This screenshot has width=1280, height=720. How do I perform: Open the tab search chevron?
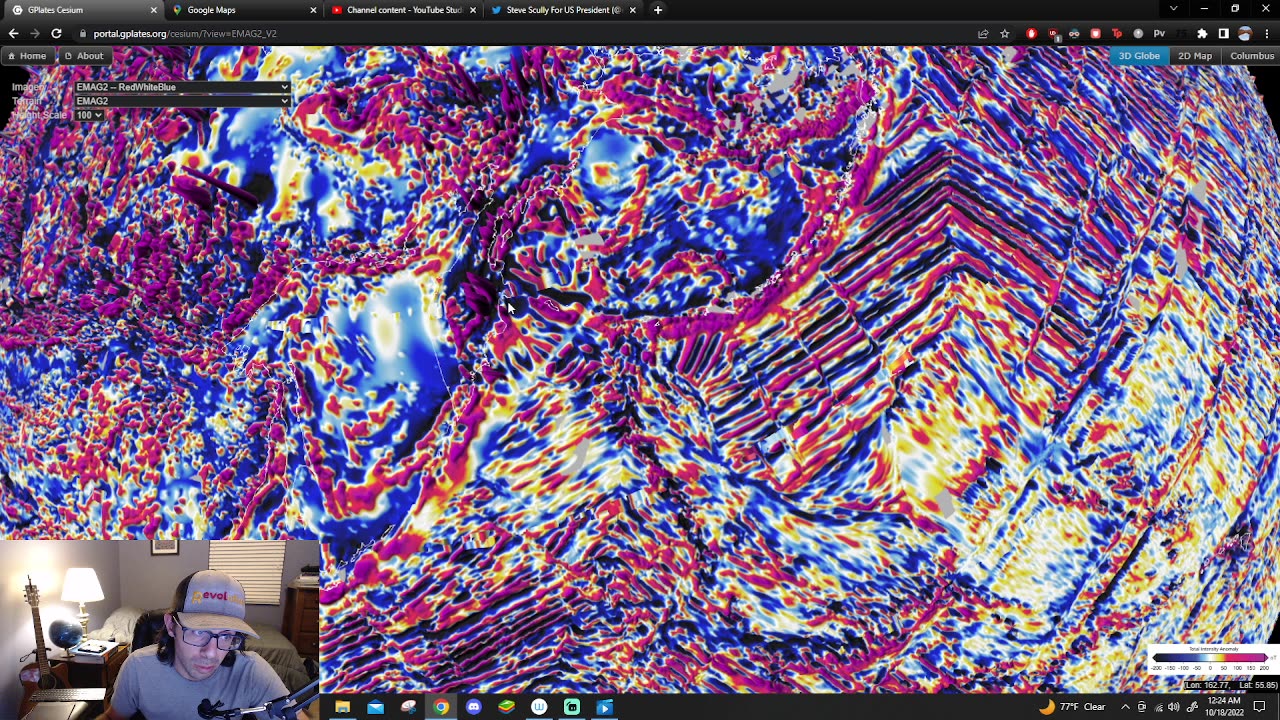pyautogui.click(x=1173, y=9)
